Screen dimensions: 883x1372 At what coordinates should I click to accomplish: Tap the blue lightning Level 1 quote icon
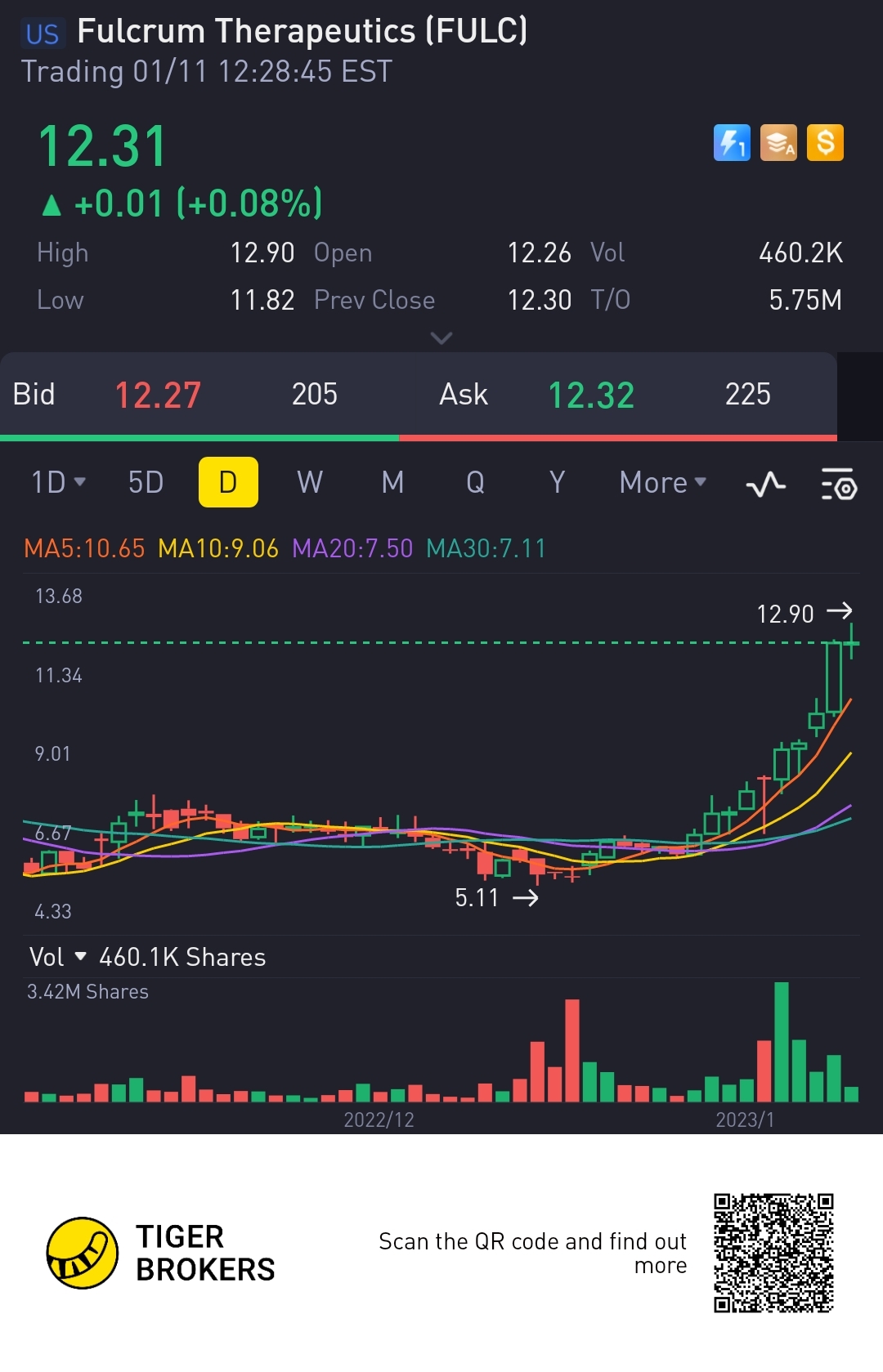(x=732, y=143)
